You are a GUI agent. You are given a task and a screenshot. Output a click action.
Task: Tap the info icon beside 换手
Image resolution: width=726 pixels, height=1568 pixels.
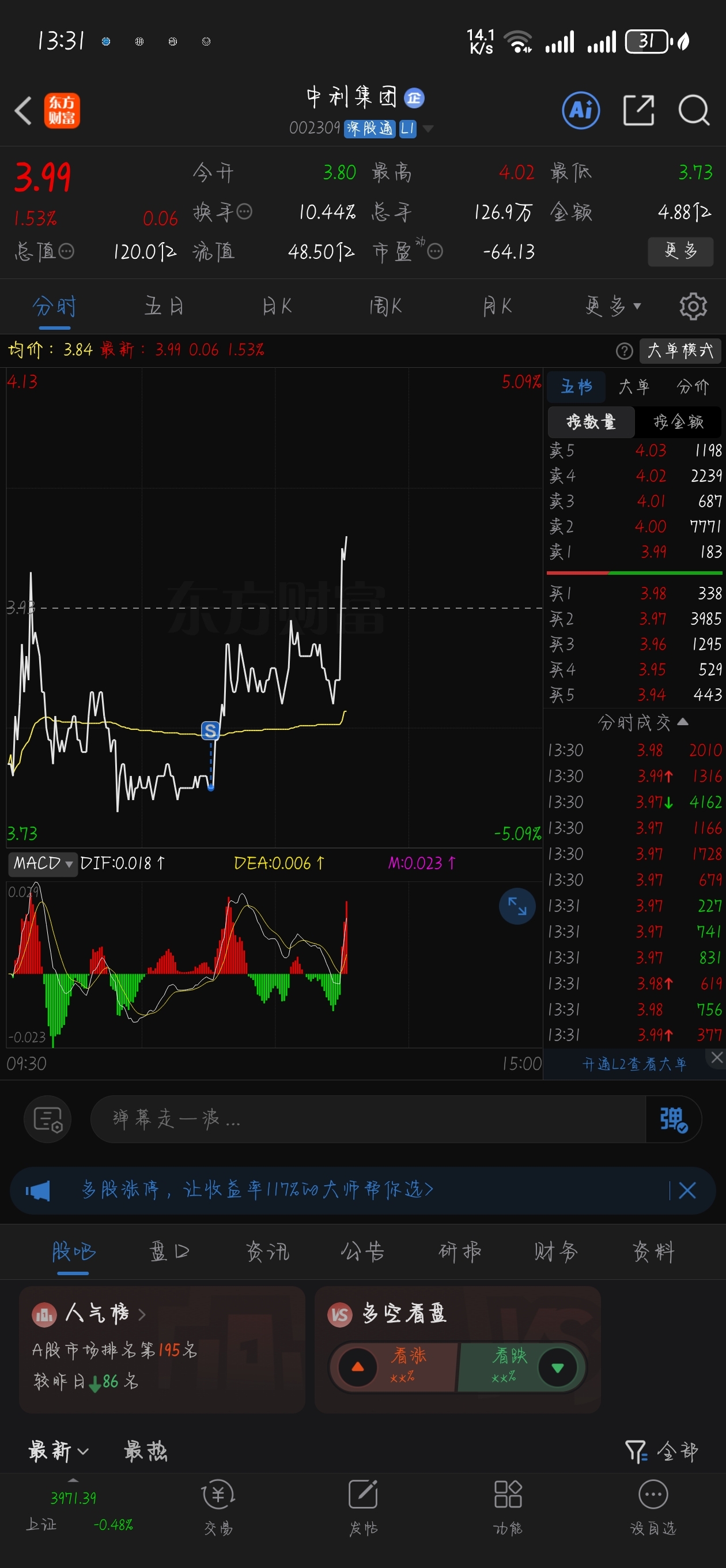244,212
